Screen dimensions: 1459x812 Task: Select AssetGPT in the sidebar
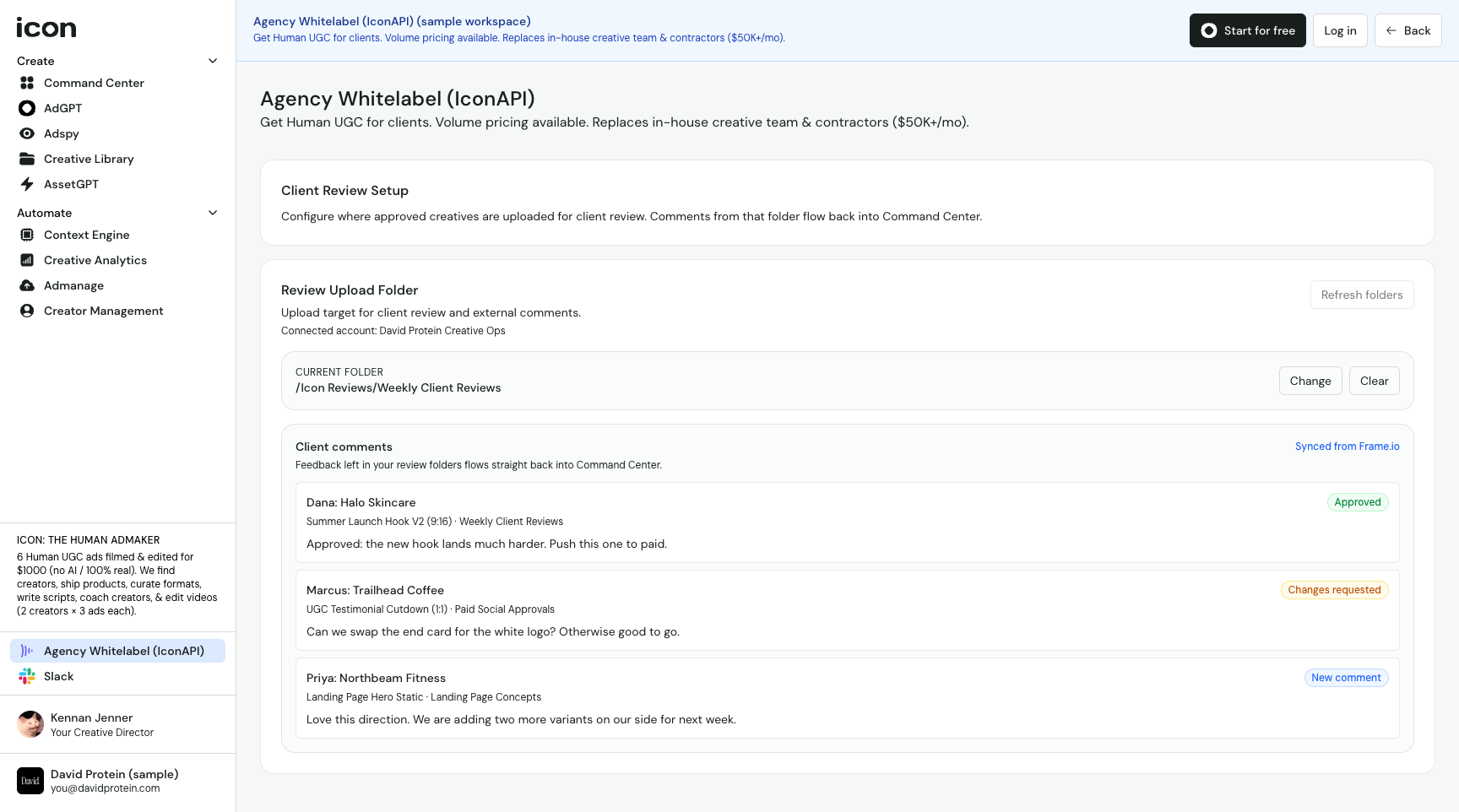[117, 184]
